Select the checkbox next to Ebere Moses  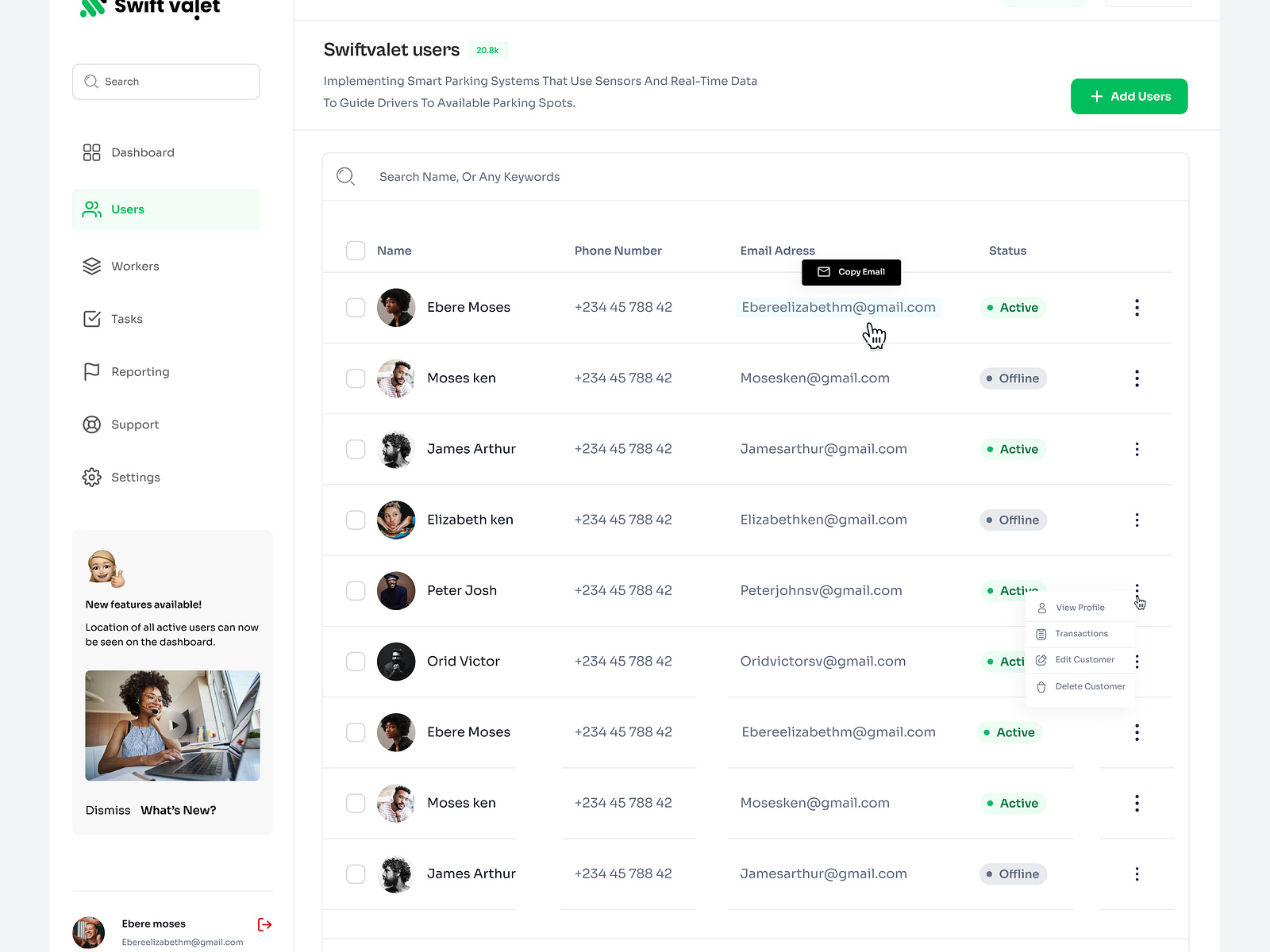[356, 307]
